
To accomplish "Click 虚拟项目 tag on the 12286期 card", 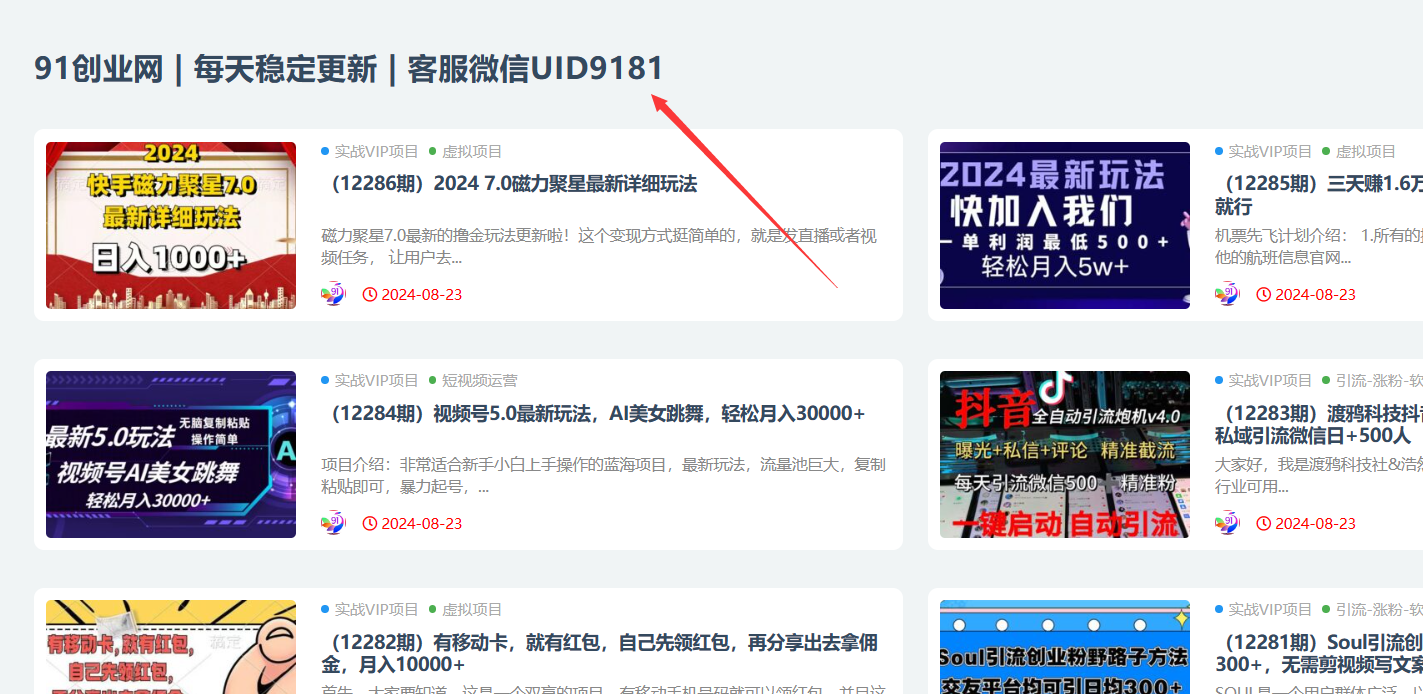I will [472, 152].
